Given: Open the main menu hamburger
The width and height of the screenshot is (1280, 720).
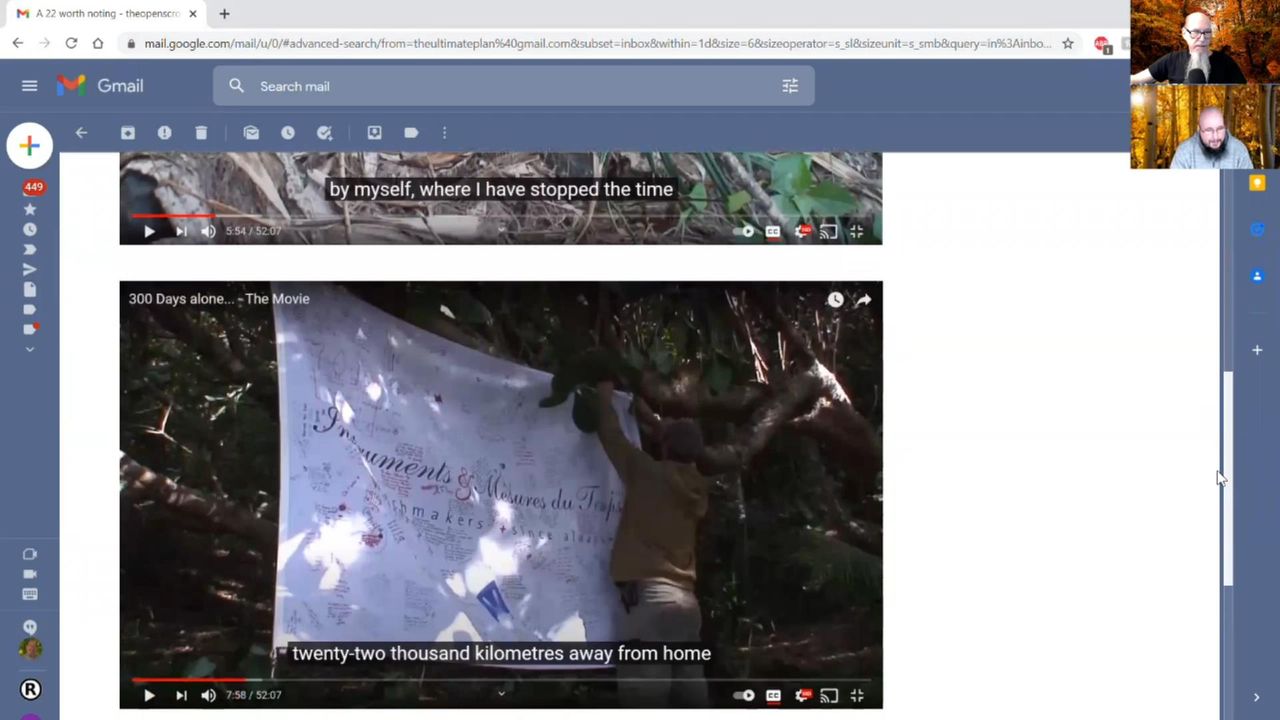Looking at the screenshot, I should [29, 86].
